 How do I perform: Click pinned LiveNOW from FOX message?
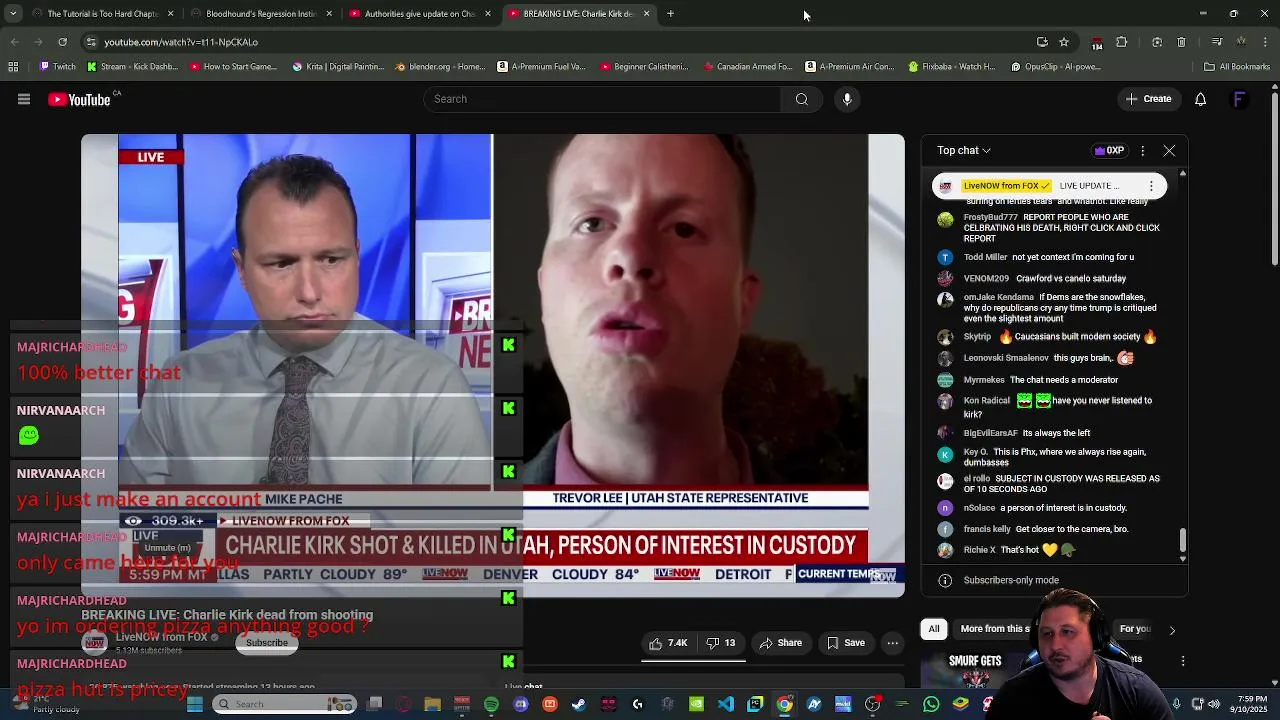pyautogui.click(x=1049, y=186)
